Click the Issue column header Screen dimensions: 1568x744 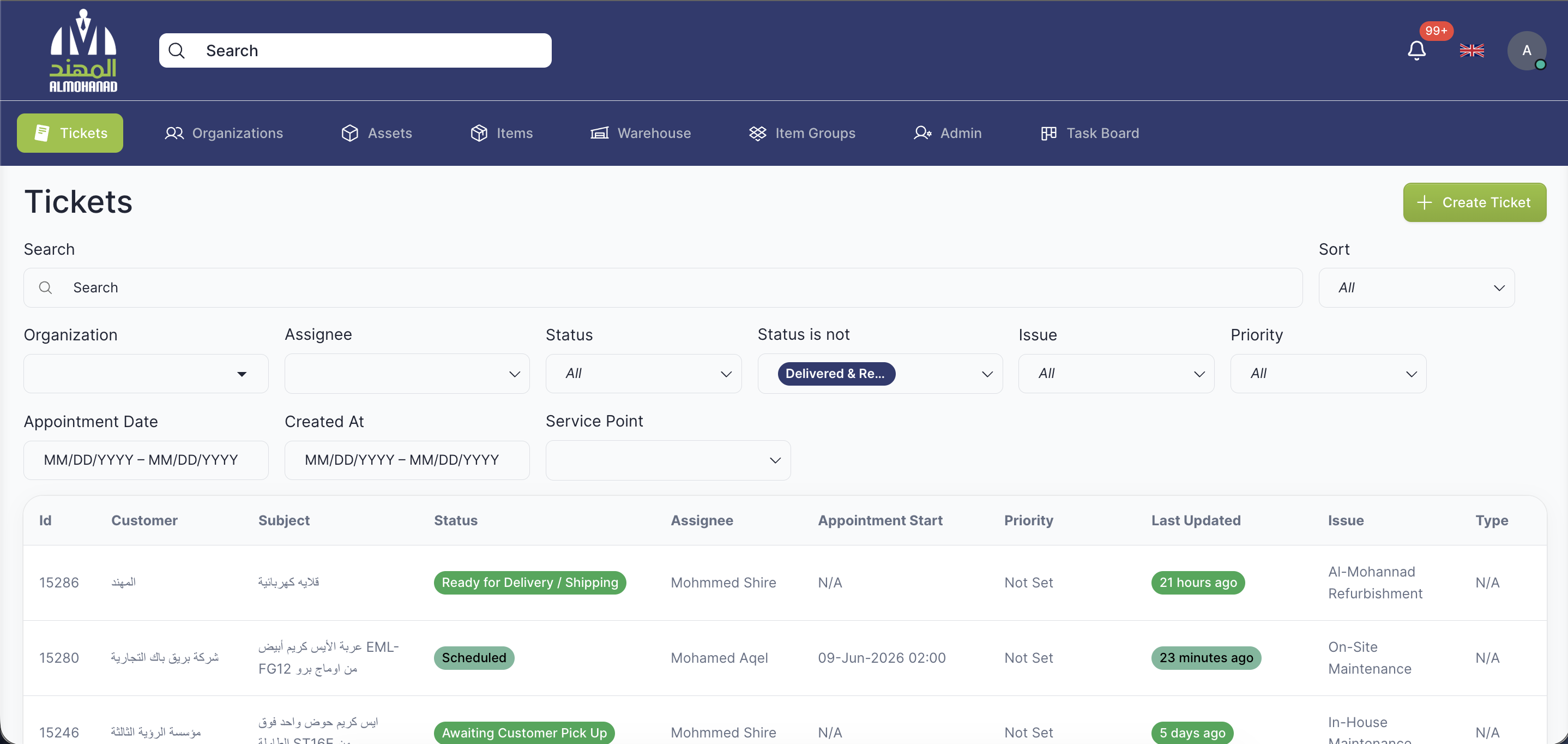[x=1346, y=520]
